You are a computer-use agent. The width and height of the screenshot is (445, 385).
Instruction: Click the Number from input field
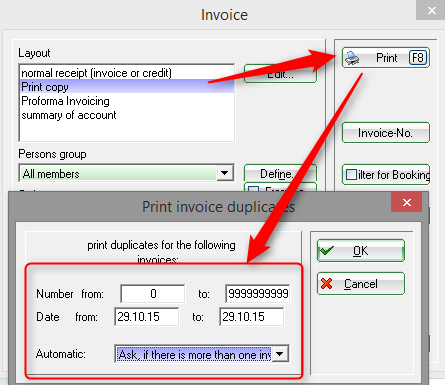(x=153, y=294)
